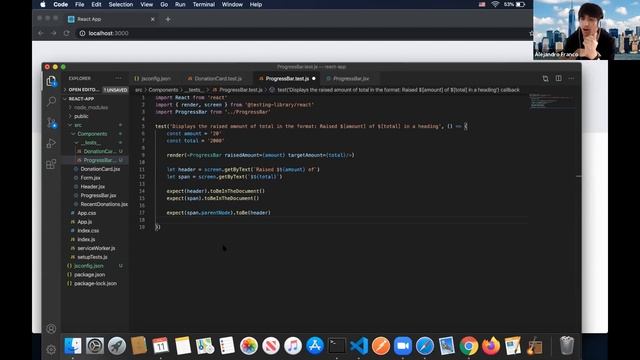Open the Run and Debug view

click(x=51, y=143)
